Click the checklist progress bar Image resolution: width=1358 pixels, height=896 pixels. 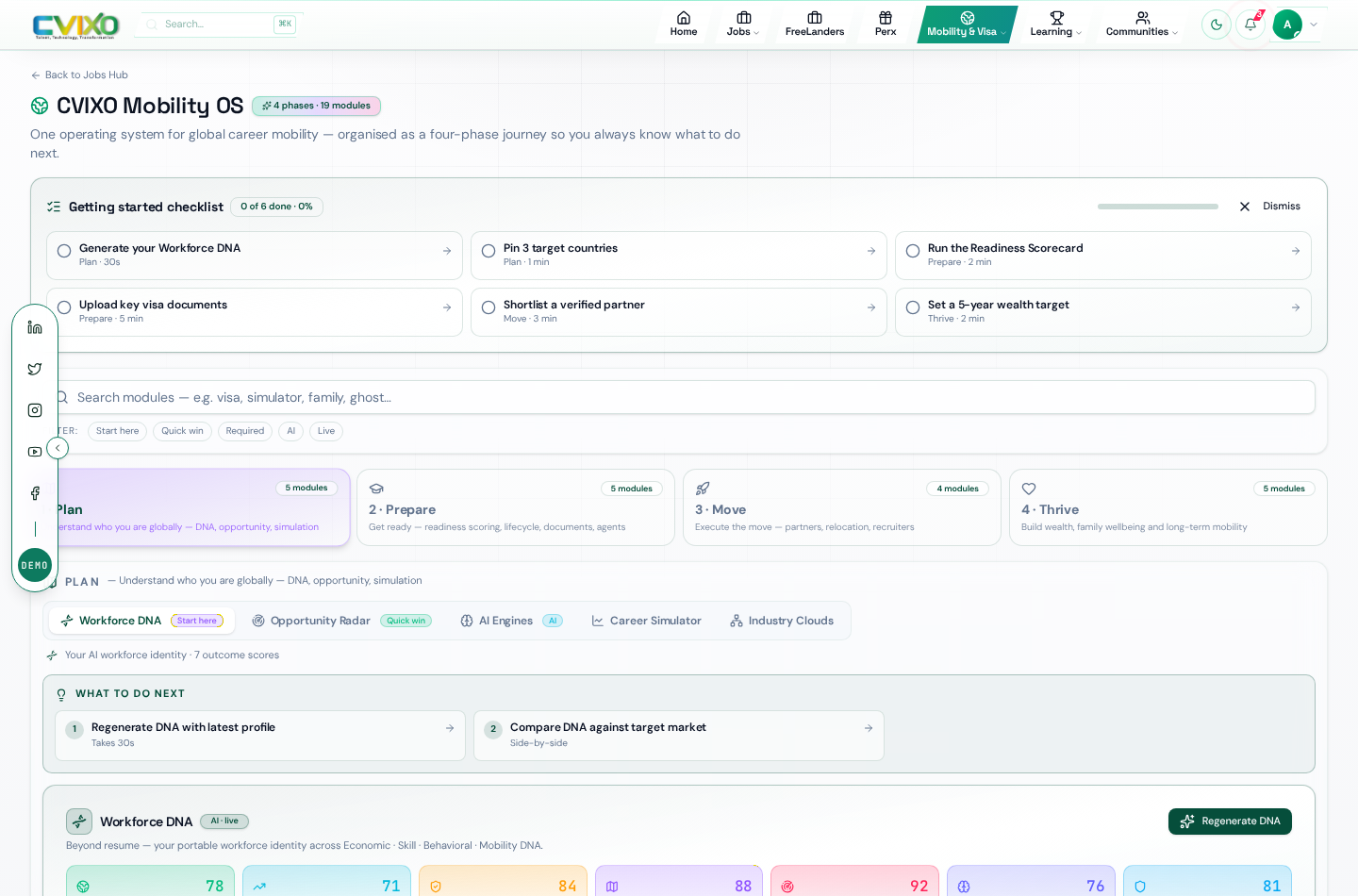click(1158, 207)
